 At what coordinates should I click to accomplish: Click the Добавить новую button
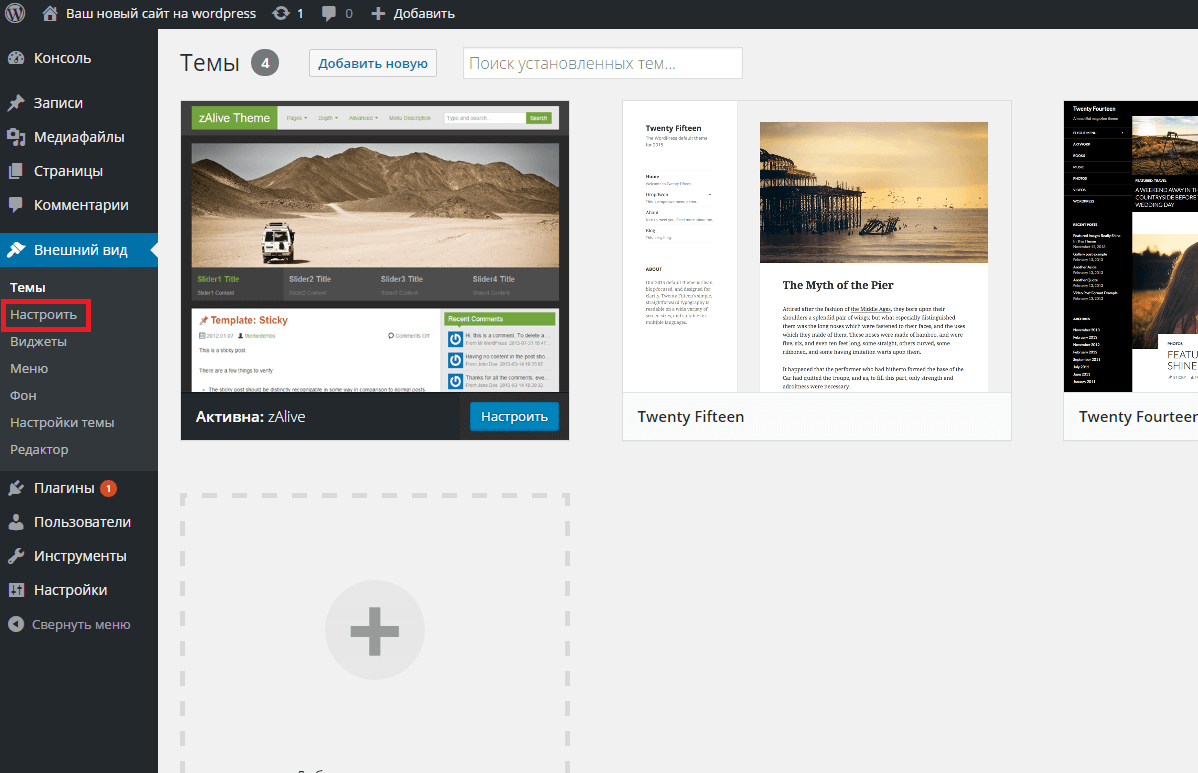(372, 63)
